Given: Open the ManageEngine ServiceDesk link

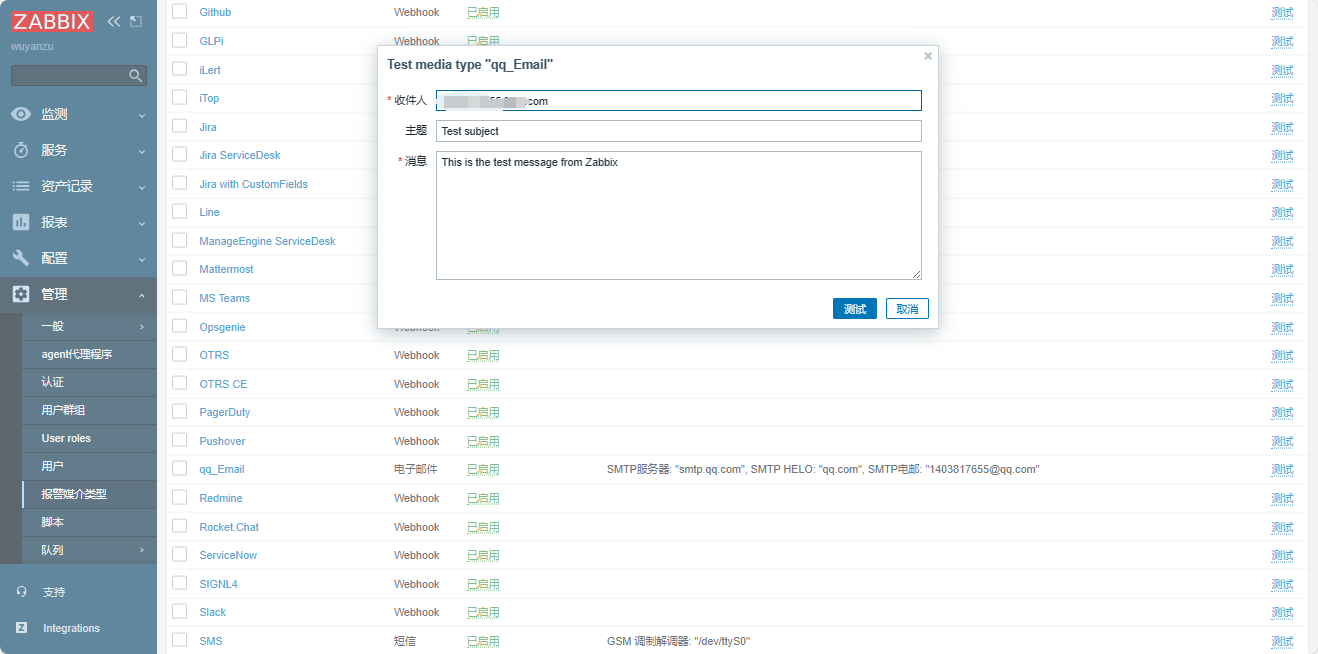Looking at the screenshot, I should click(x=268, y=241).
